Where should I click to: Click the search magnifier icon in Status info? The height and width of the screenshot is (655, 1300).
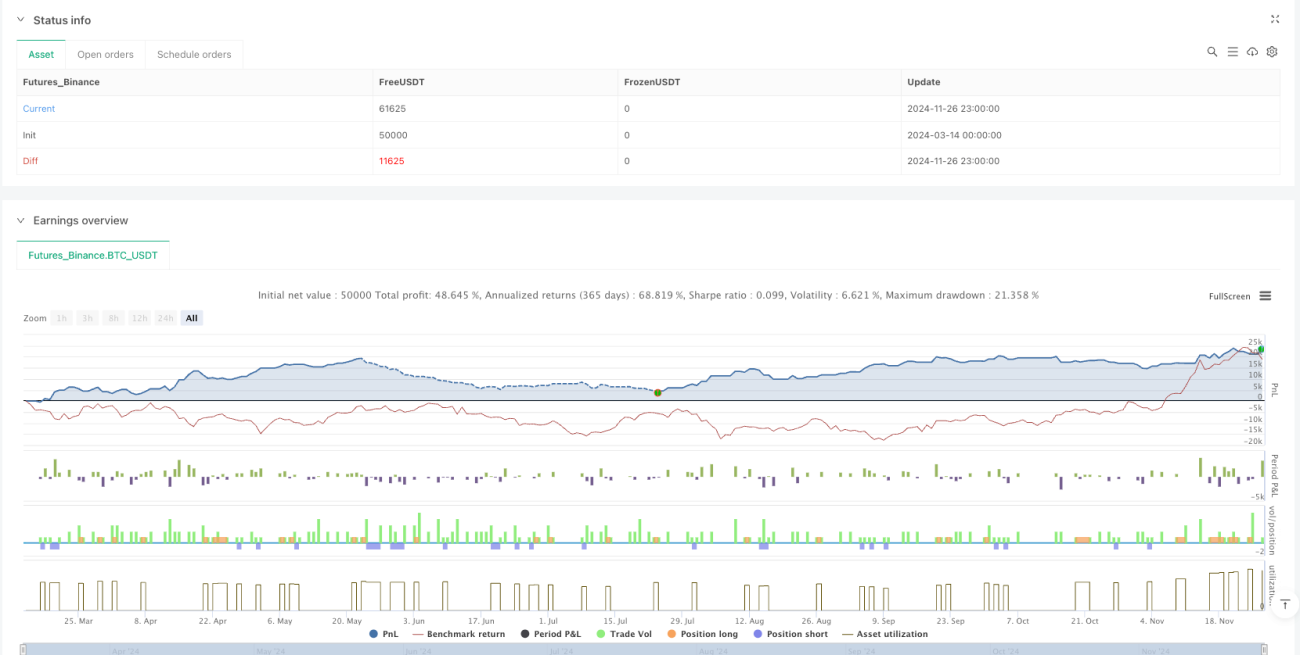[x=1212, y=52]
